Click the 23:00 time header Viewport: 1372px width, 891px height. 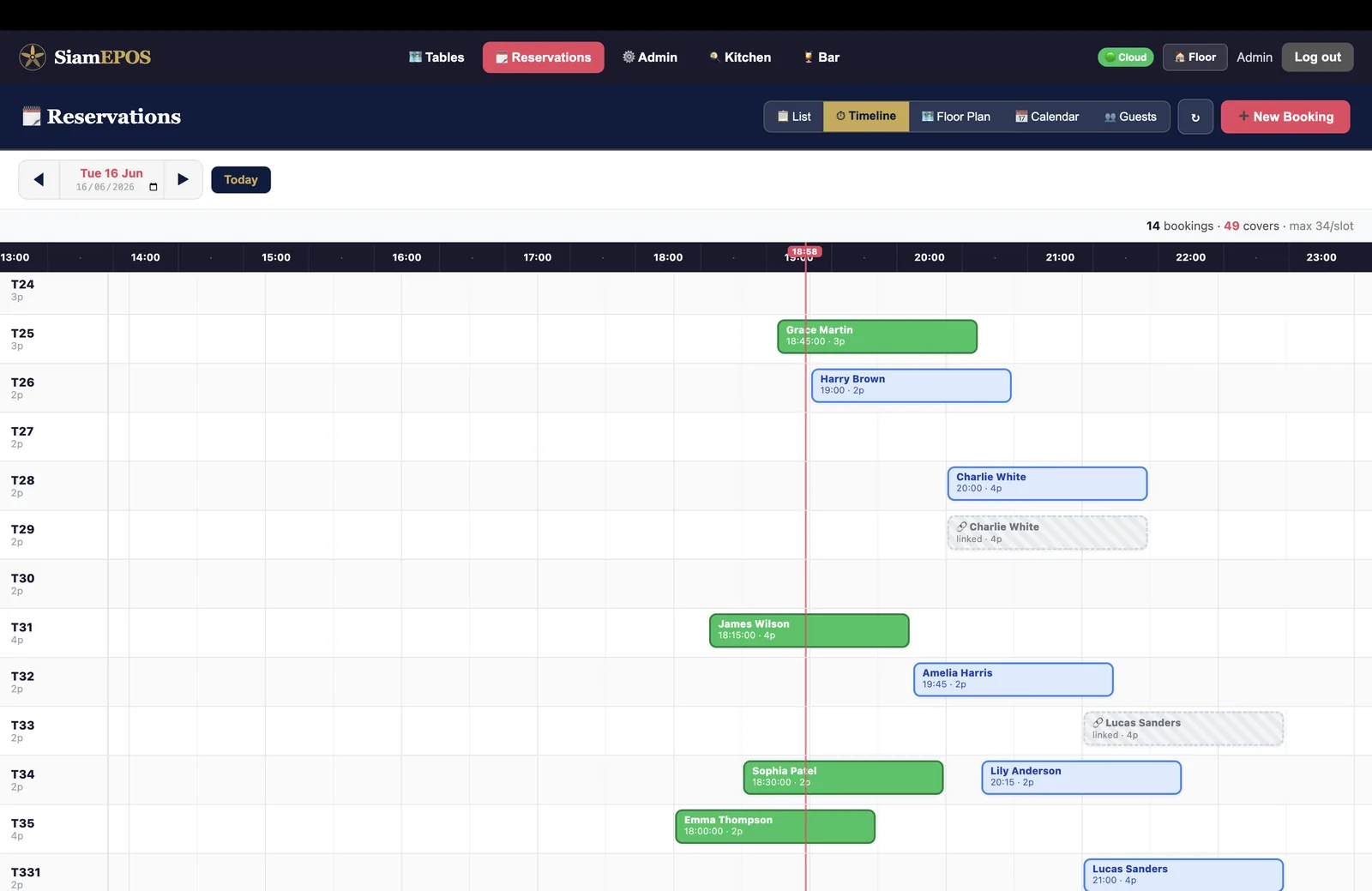pyautogui.click(x=1321, y=257)
